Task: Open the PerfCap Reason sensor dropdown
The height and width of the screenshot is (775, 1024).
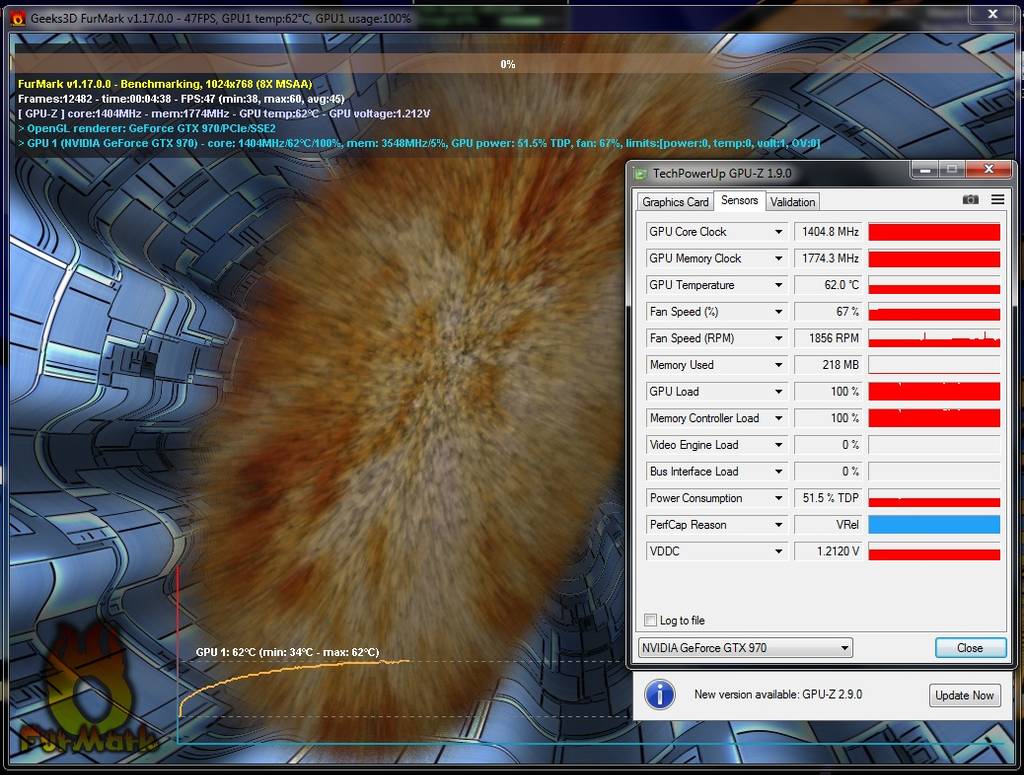Action: [x=778, y=525]
